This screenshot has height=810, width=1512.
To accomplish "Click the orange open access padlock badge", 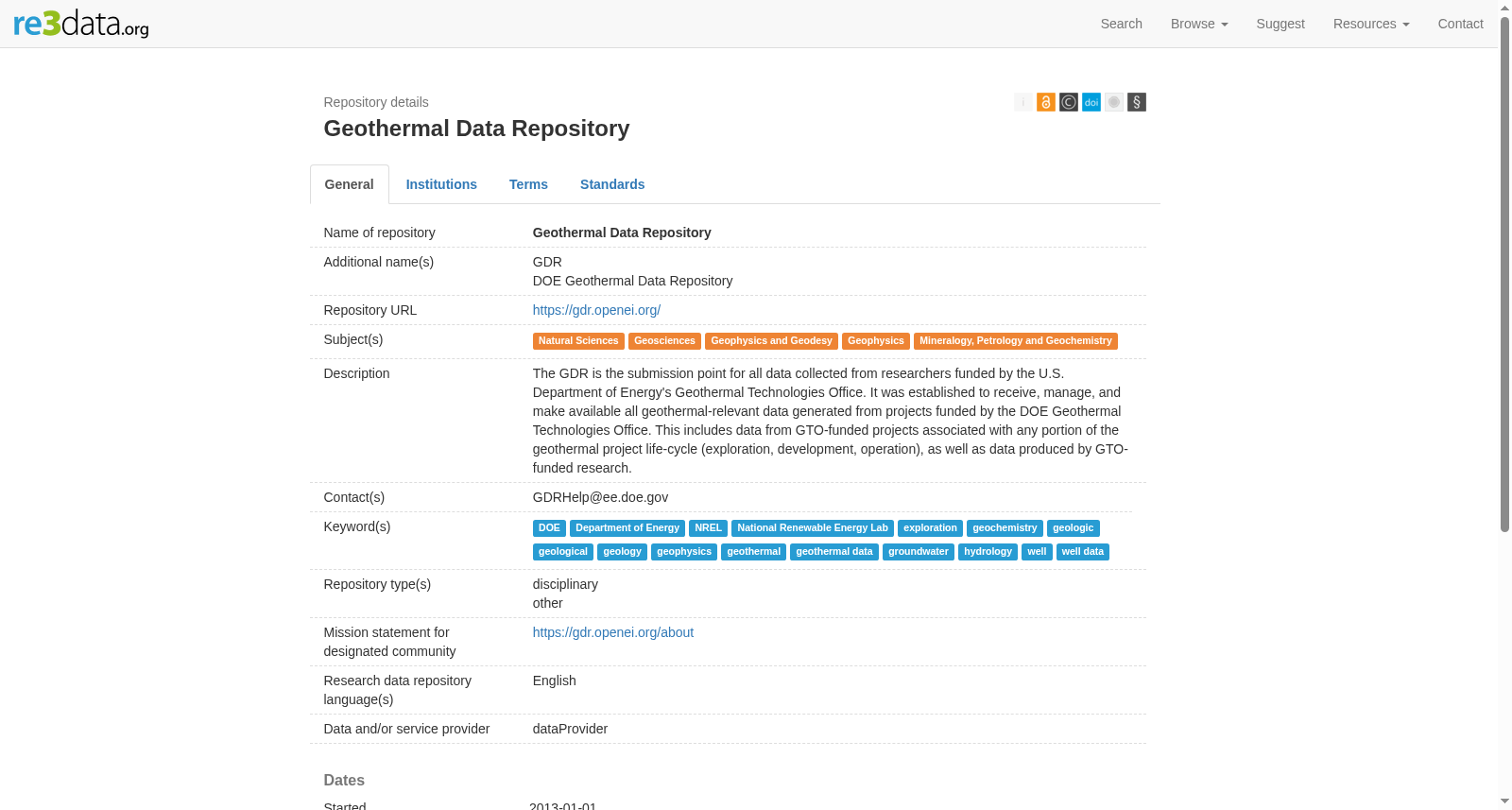I will pyautogui.click(x=1046, y=102).
